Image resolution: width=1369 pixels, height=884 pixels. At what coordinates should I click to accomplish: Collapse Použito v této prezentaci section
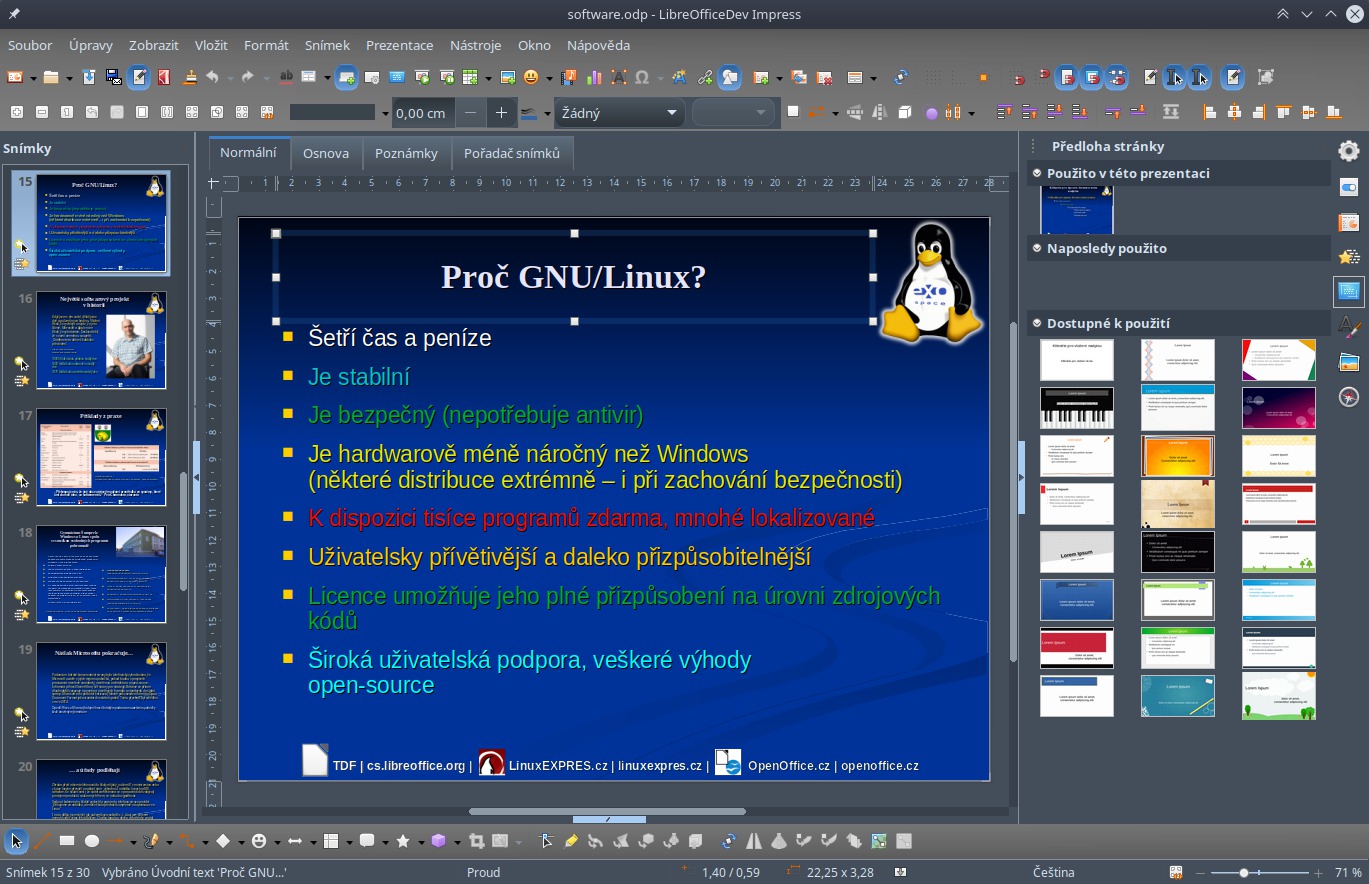1037,173
